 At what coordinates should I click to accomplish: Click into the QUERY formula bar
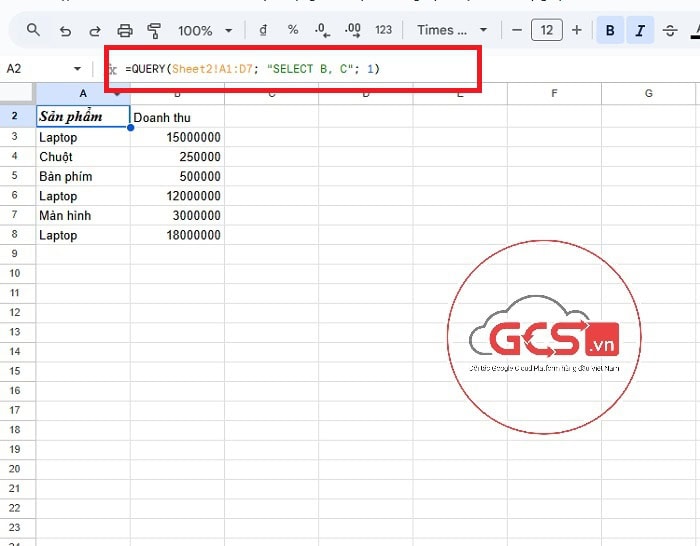[300, 69]
